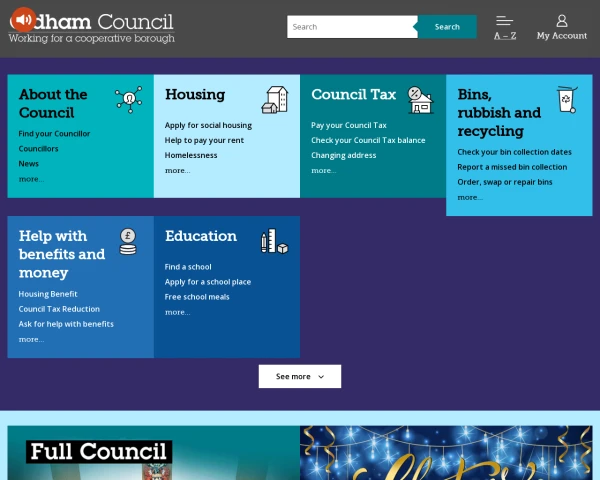Open Help to pay your rent
The image size is (600, 480).
click(x=204, y=140)
